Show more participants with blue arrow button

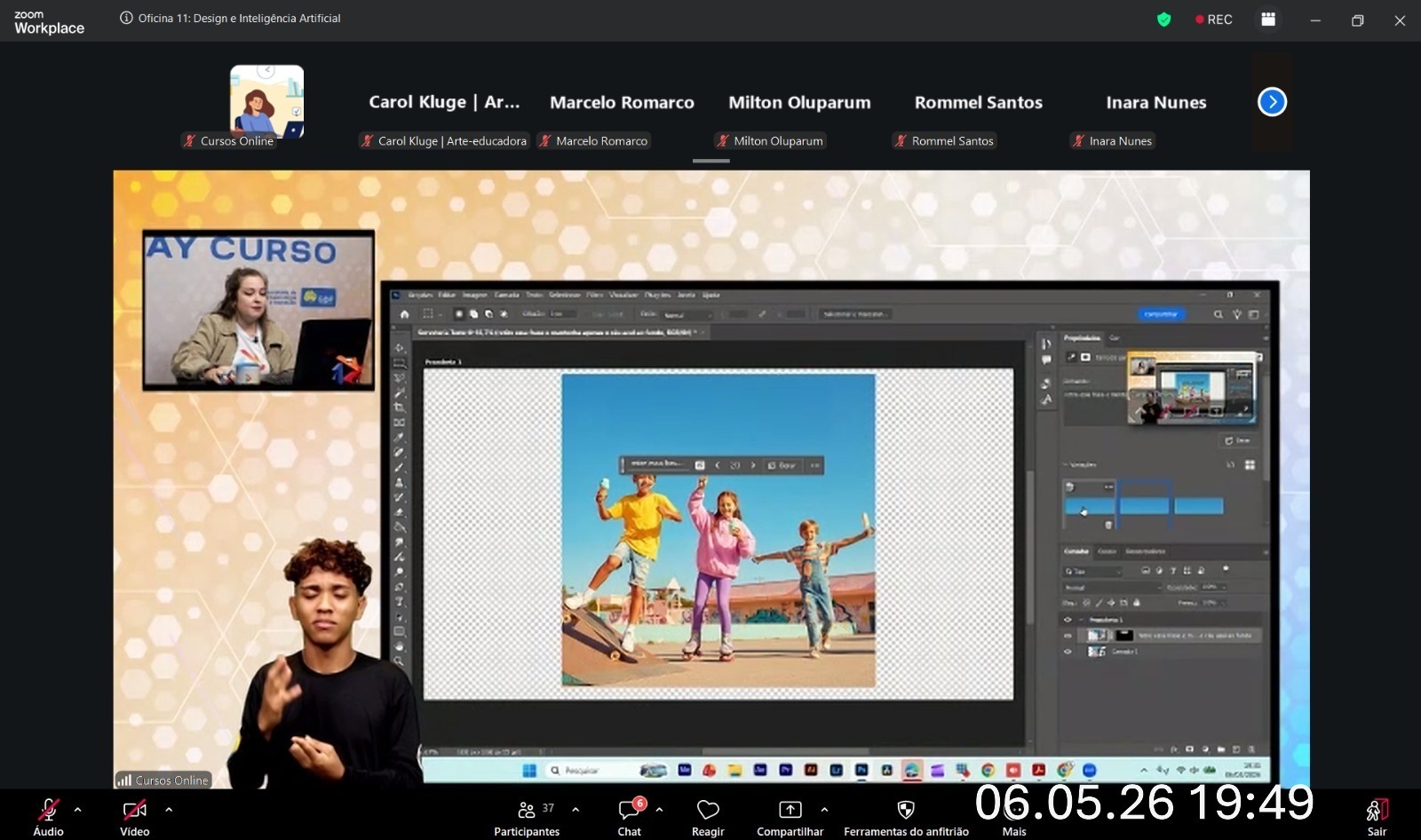pyautogui.click(x=1272, y=102)
